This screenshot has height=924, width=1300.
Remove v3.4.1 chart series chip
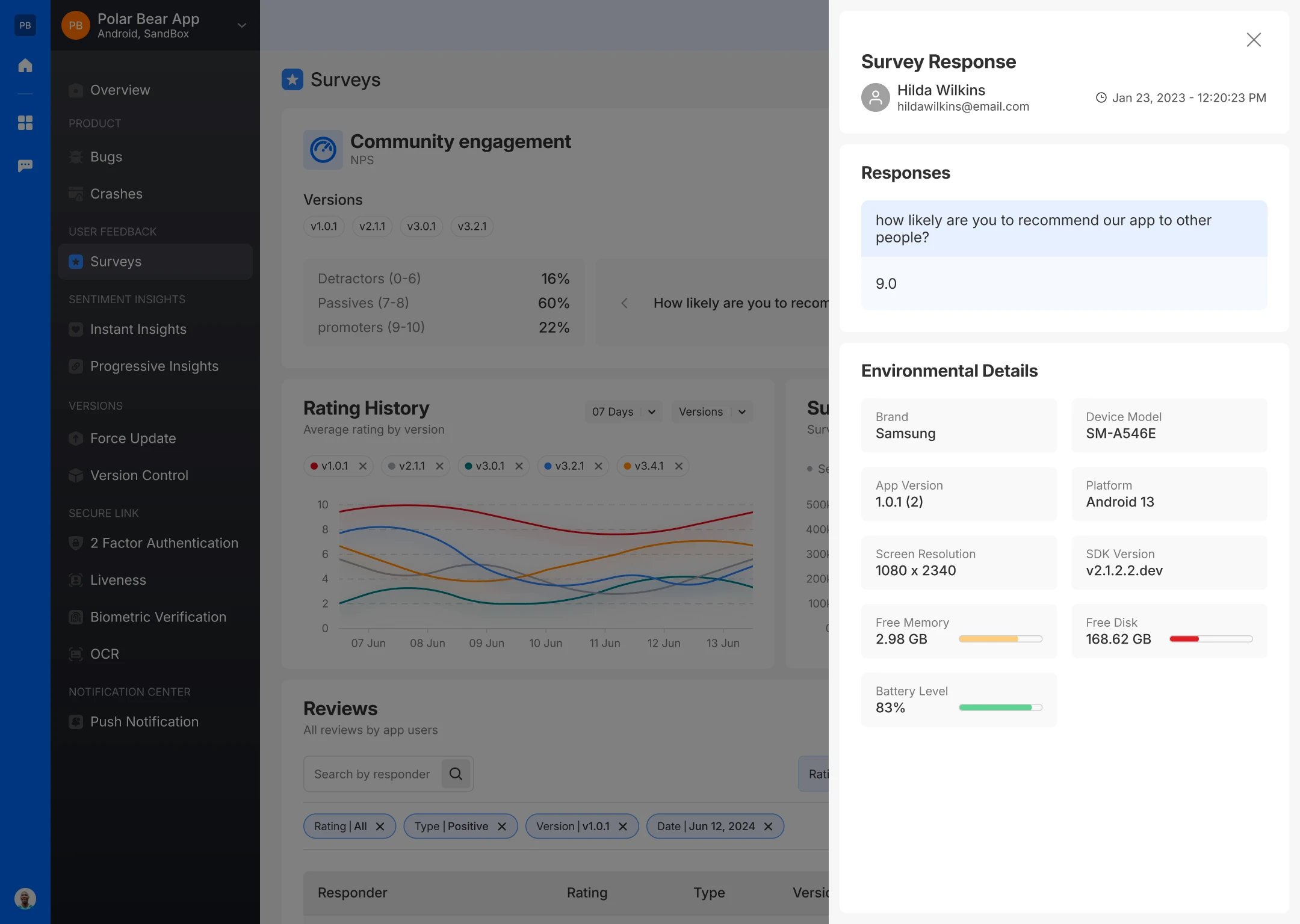click(x=678, y=466)
